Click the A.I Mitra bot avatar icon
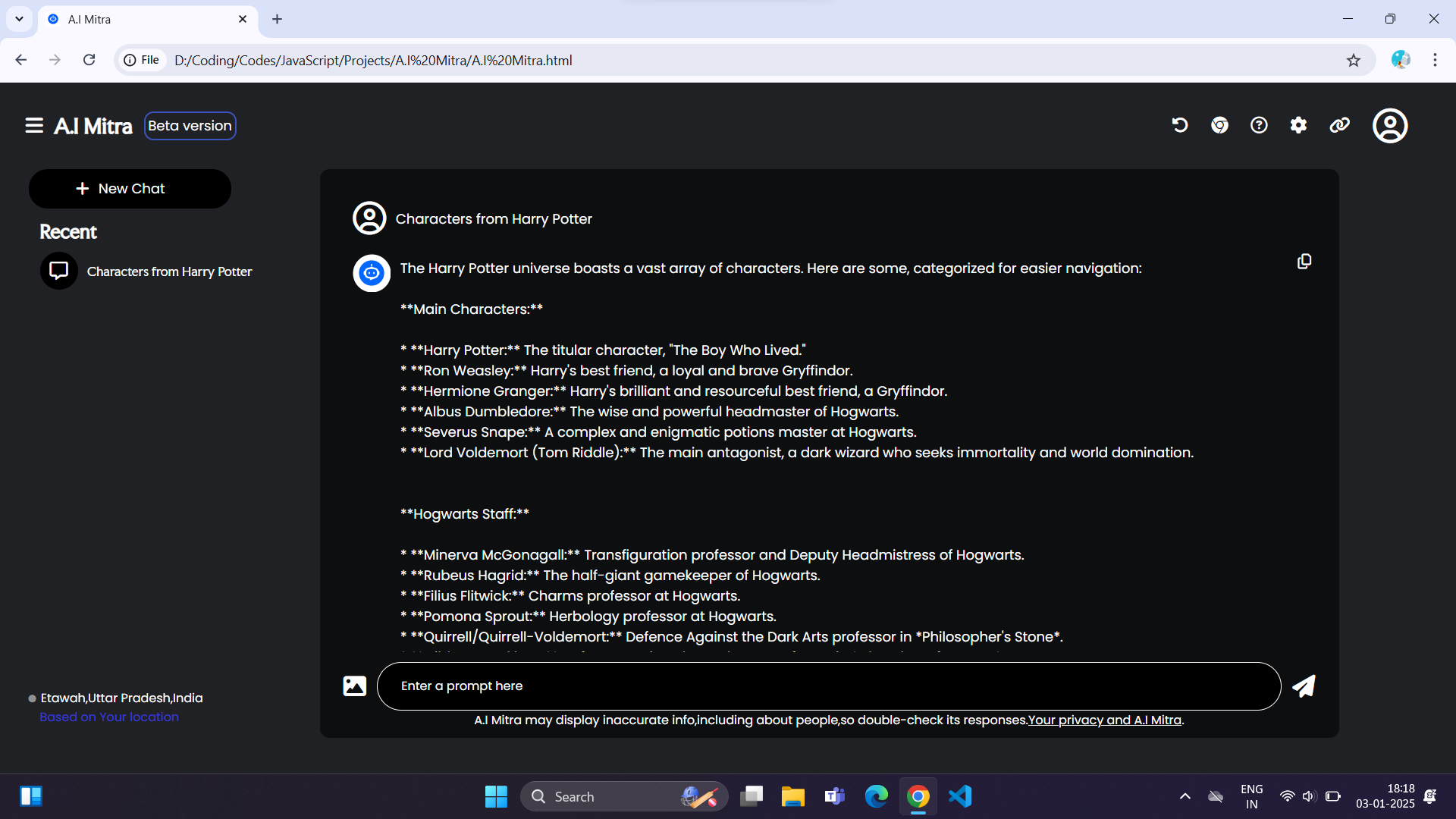The height and width of the screenshot is (819, 1456). [x=372, y=273]
